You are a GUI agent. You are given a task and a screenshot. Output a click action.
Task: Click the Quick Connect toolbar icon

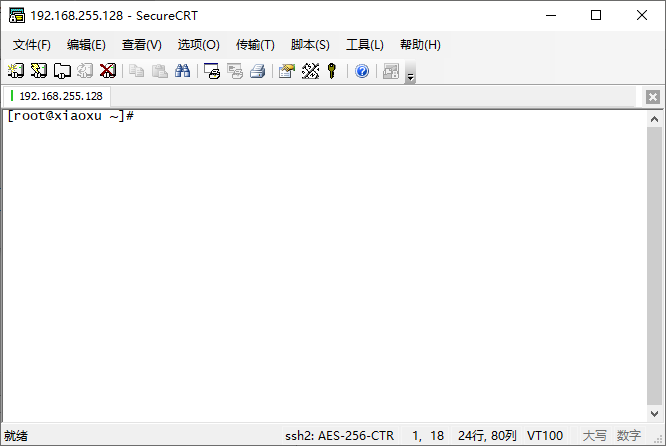[x=39, y=71]
